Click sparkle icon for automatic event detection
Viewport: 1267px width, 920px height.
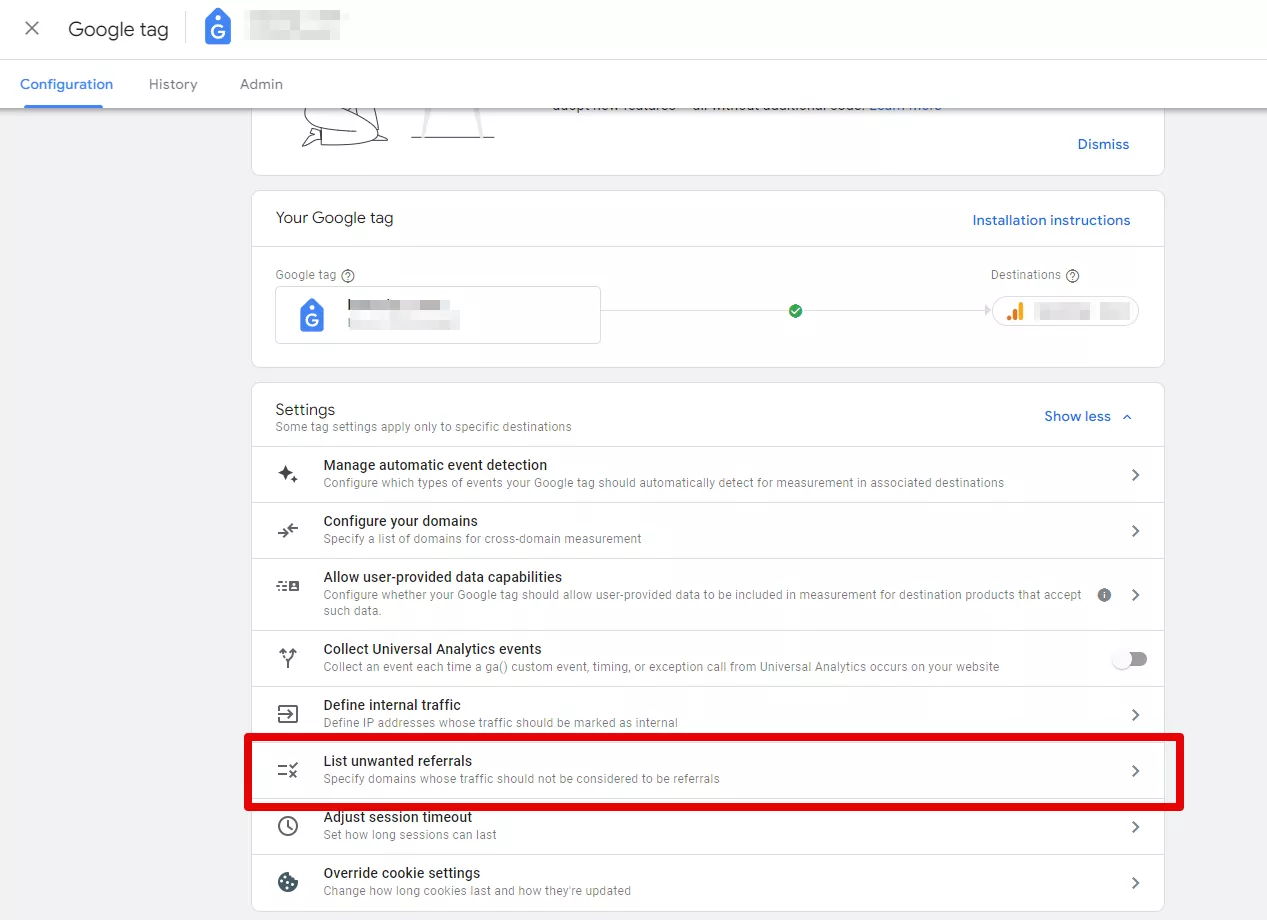pos(288,474)
